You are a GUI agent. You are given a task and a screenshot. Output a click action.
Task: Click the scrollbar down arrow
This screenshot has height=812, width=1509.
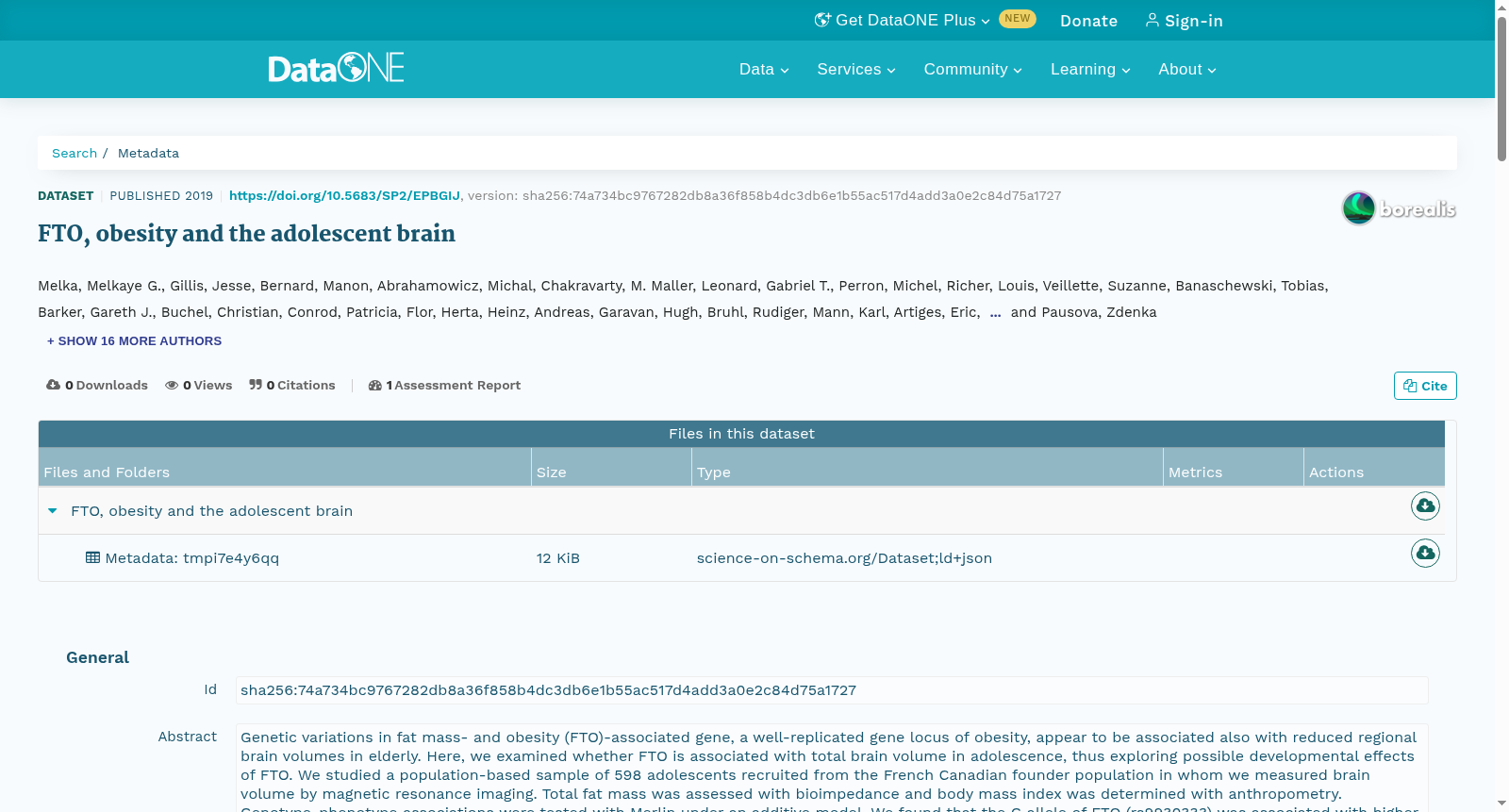click(1501, 804)
